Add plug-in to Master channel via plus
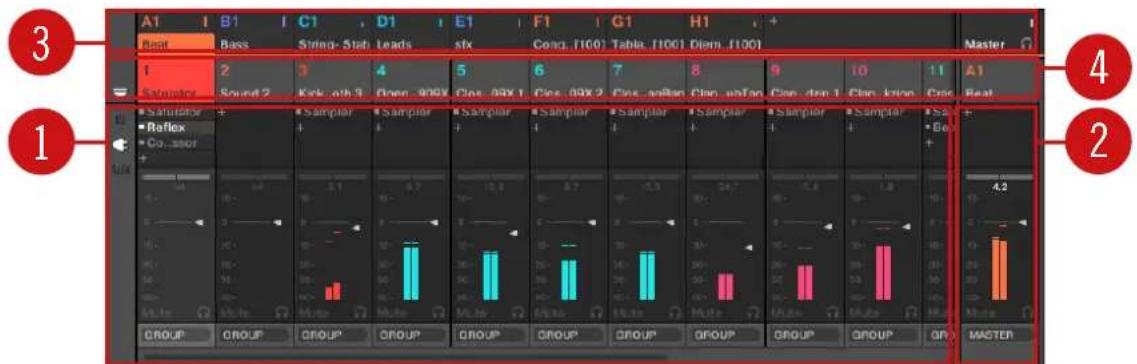The image size is (1137, 364). (x=969, y=114)
